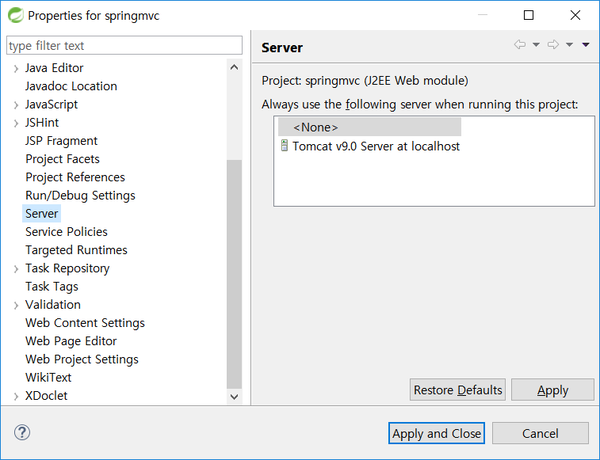Image resolution: width=600 pixels, height=460 pixels.
Task: Close the Properties for springmvc dialog
Action: click(x=575, y=15)
